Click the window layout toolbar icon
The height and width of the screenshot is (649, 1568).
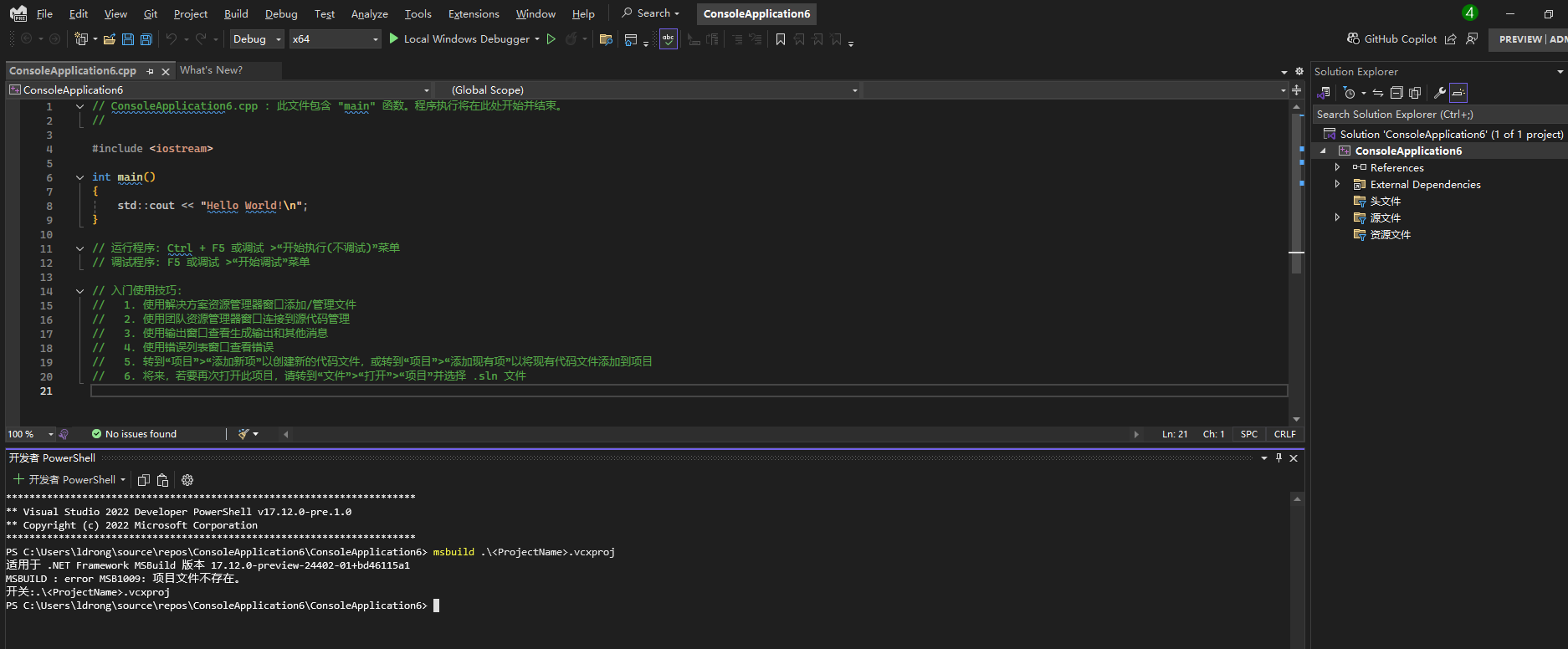[x=631, y=38]
